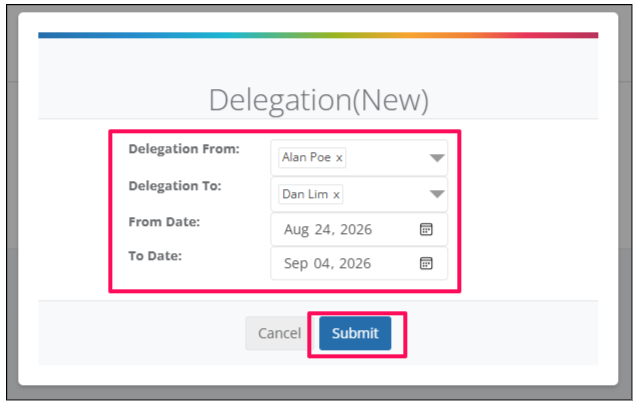Expand the Delegation From dropdown arrow
The height and width of the screenshot is (404, 638).
(x=437, y=158)
